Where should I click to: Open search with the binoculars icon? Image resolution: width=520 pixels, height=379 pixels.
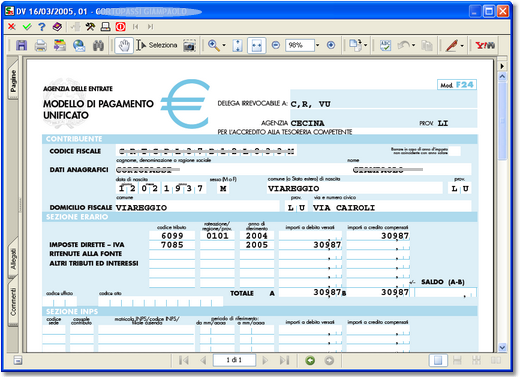[x=98, y=45]
